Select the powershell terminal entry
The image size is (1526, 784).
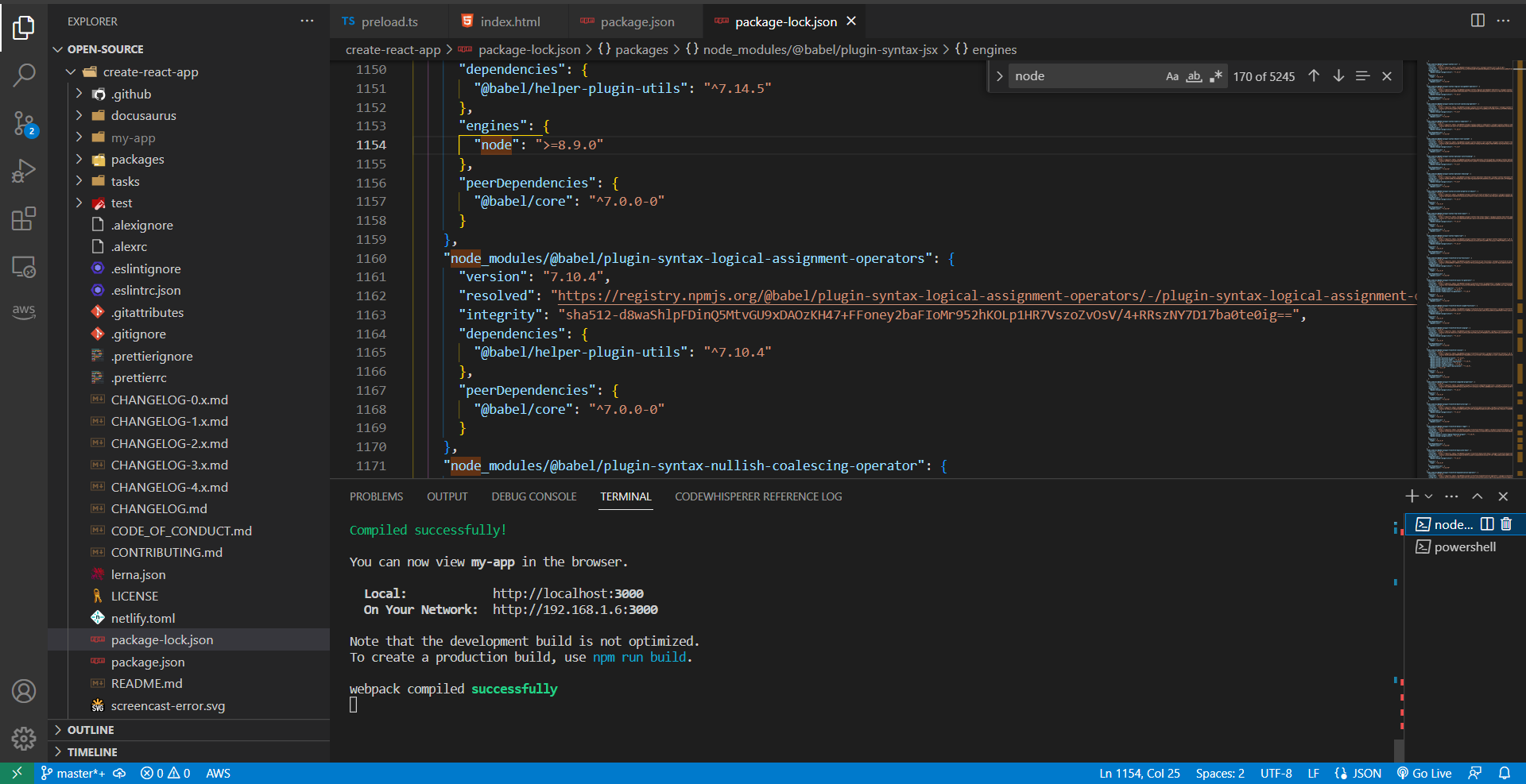click(1464, 546)
